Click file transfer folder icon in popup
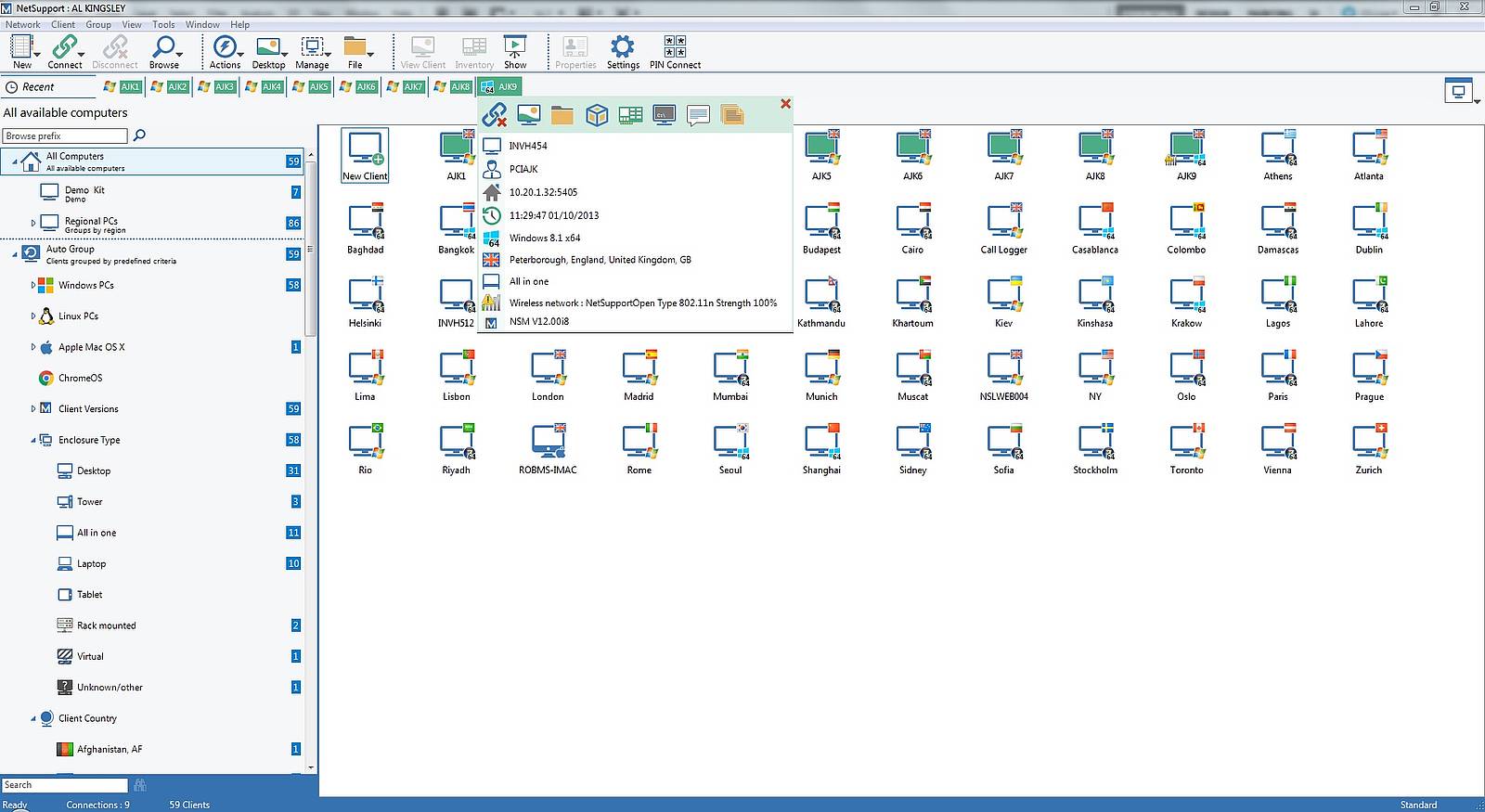The image size is (1485, 812). (562, 115)
